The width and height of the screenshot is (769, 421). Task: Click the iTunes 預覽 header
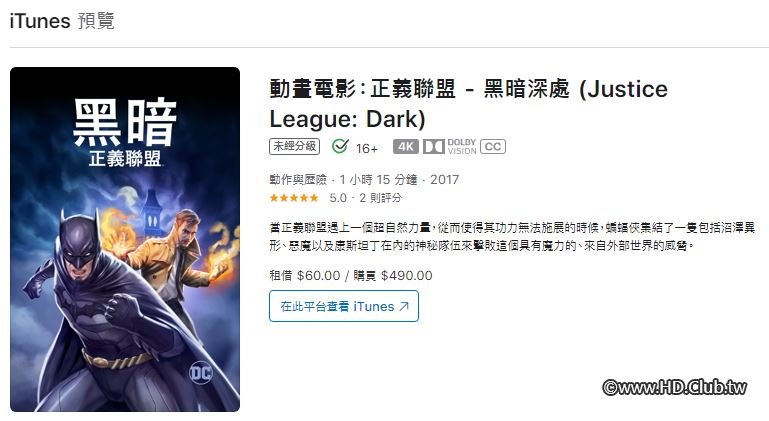(62, 21)
